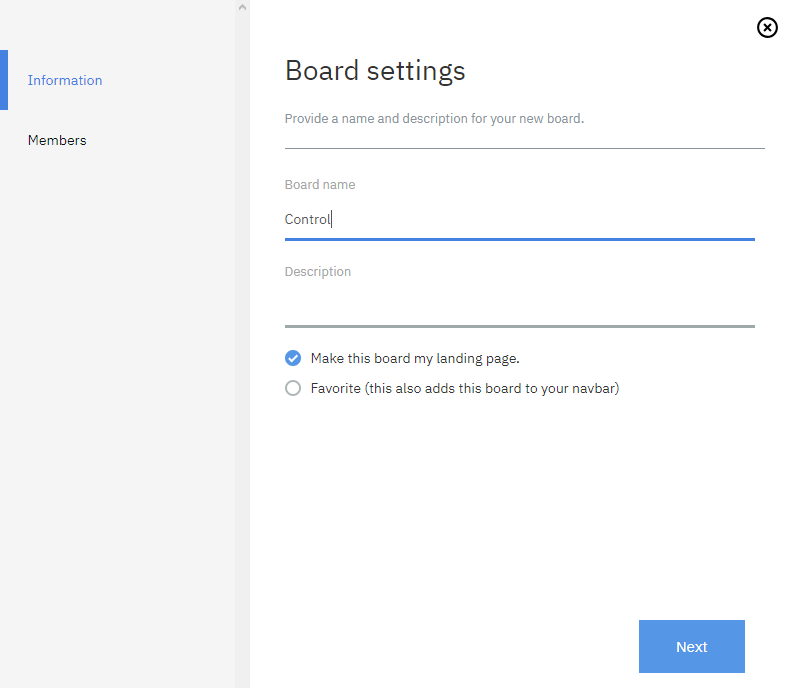Screen dimensions: 791x688
Task: Click the sidebar scroll up arrow
Action: [241, 8]
